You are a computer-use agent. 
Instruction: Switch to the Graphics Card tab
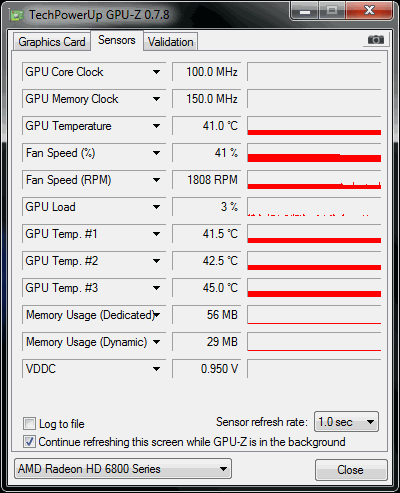pos(52,42)
